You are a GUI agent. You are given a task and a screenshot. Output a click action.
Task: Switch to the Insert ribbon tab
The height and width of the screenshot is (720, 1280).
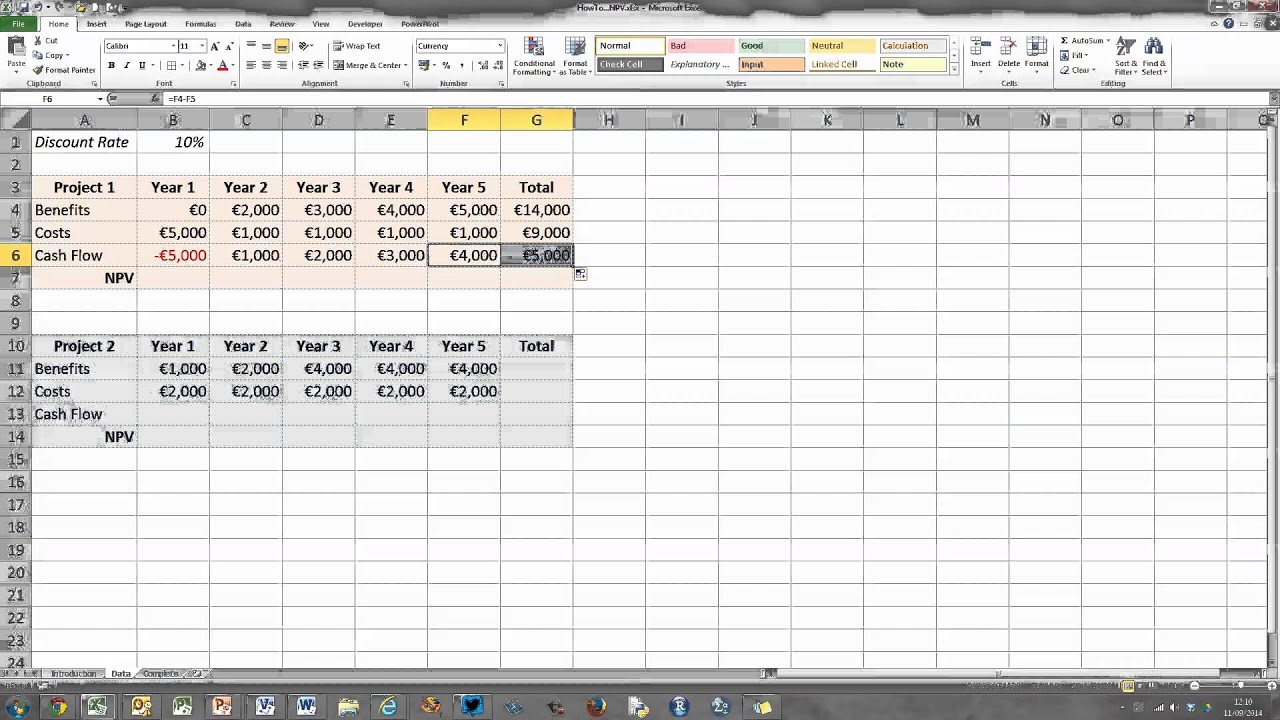pos(97,24)
